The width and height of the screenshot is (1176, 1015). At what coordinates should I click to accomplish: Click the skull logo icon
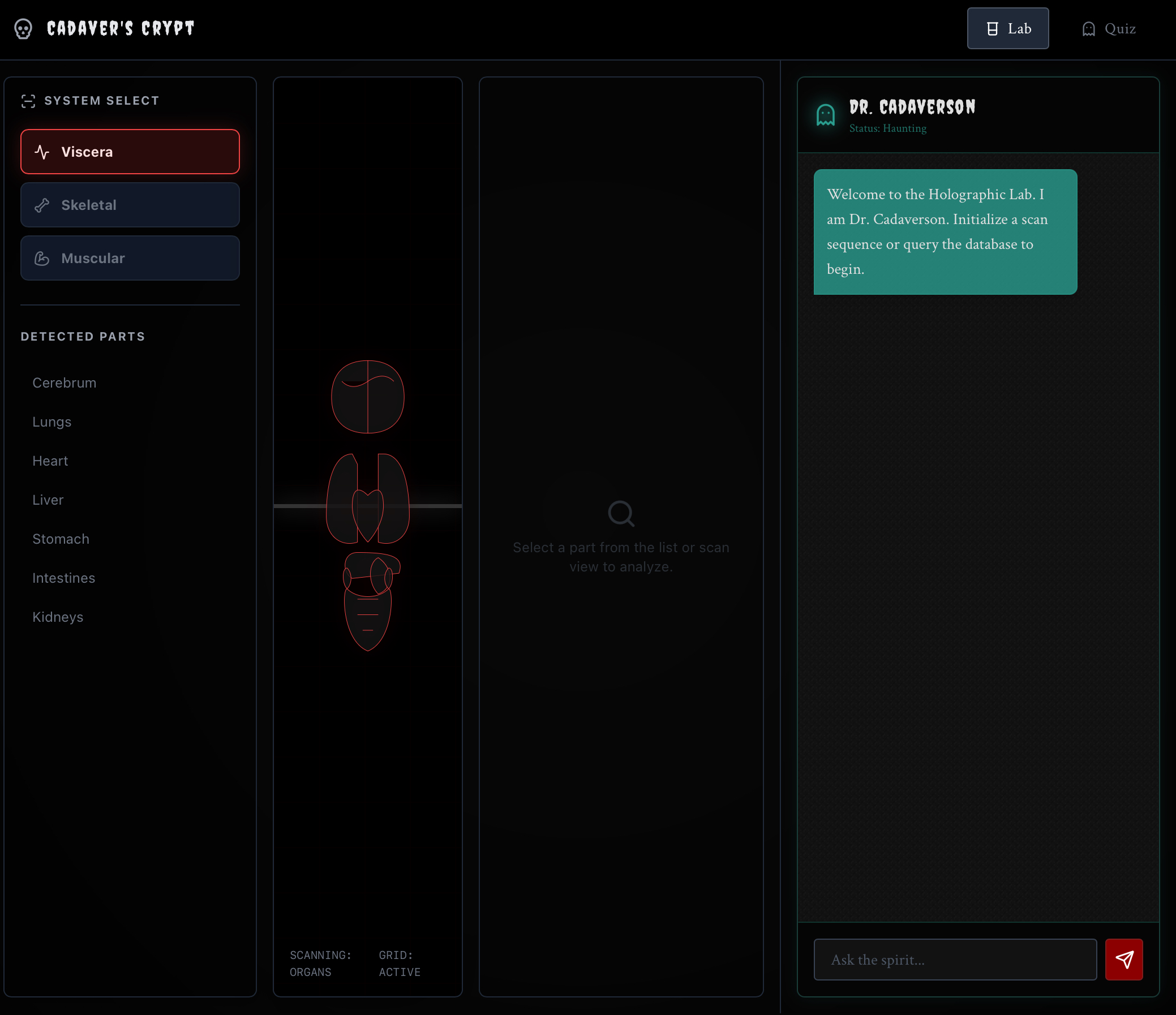point(23,28)
